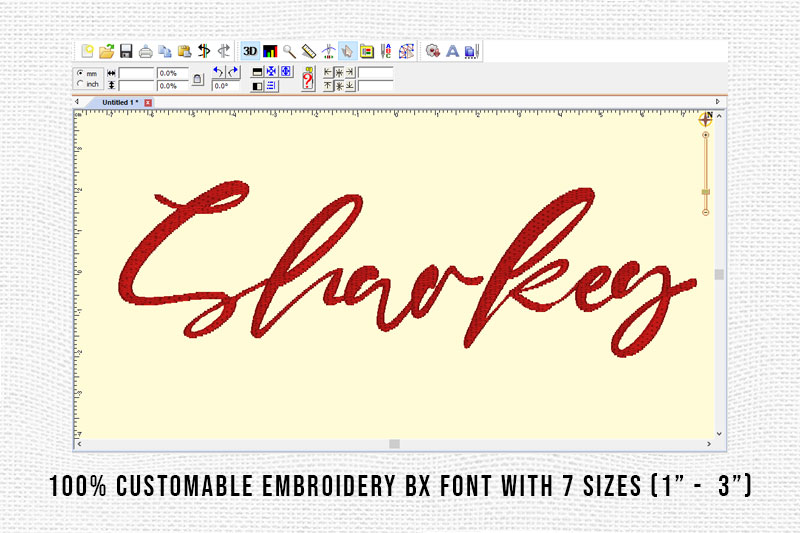Select the magnifier zoom tool

tap(289, 51)
